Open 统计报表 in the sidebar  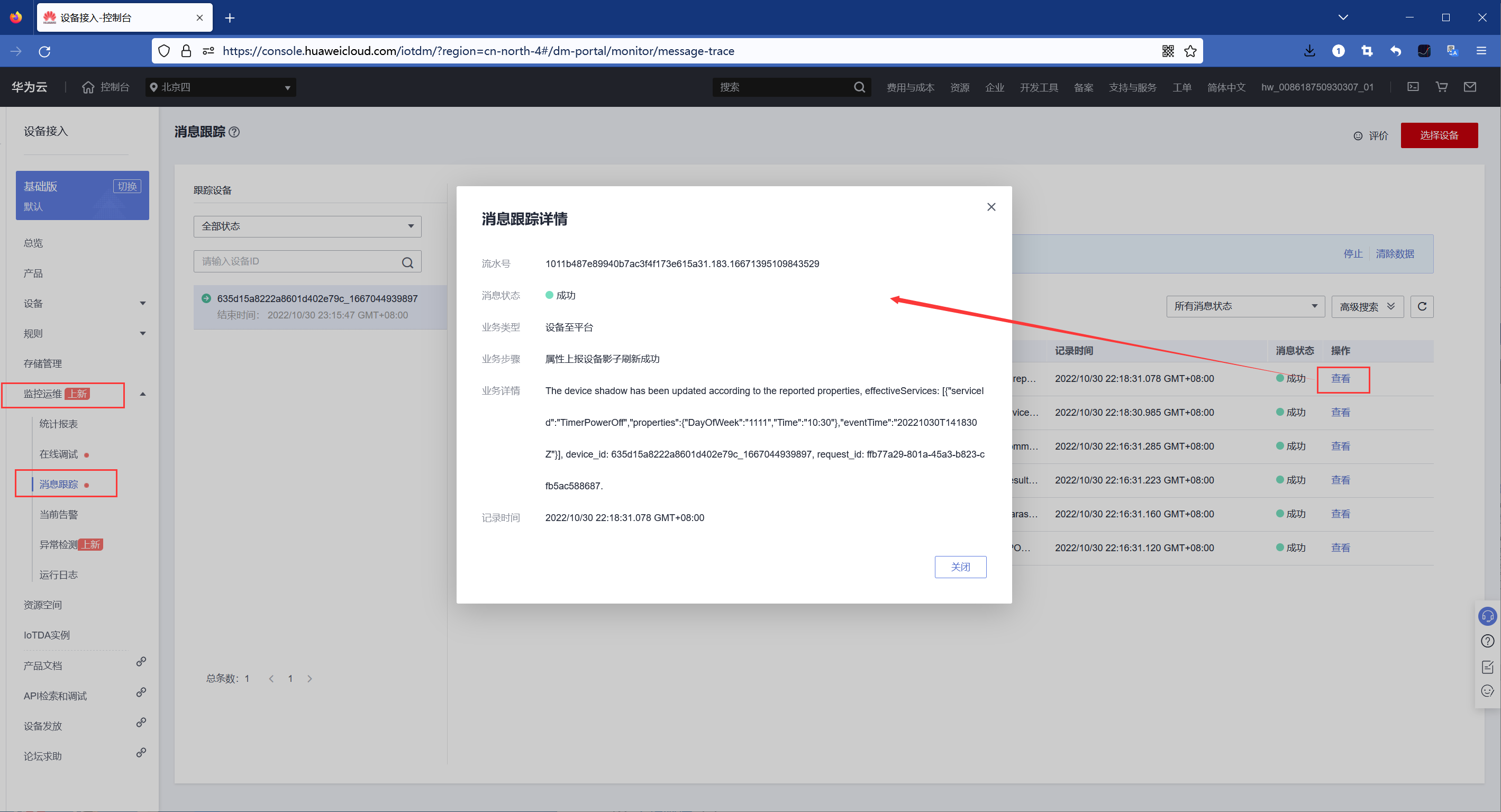tap(58, 424)
